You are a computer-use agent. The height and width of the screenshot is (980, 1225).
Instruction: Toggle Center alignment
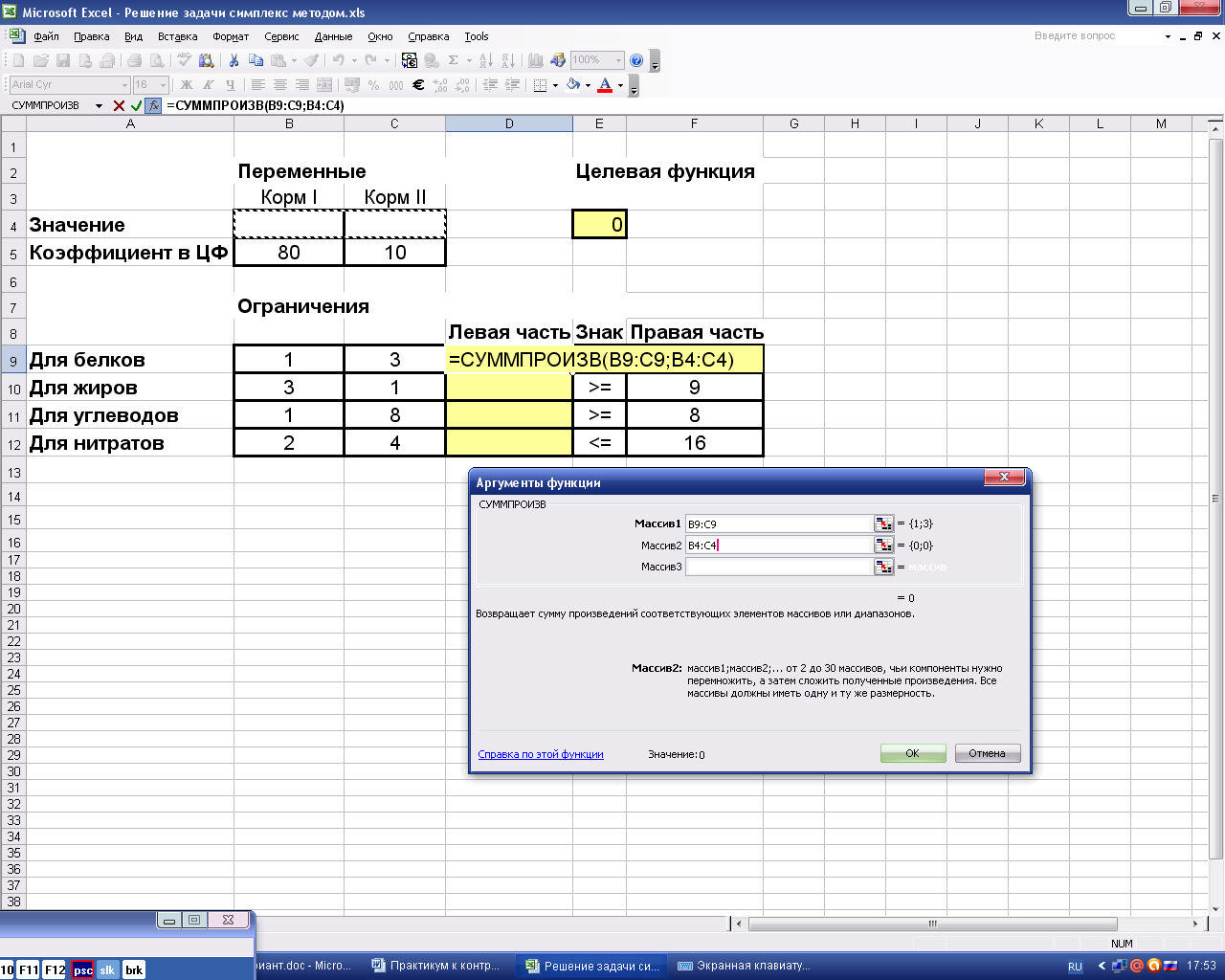click(x=280, y=85)
